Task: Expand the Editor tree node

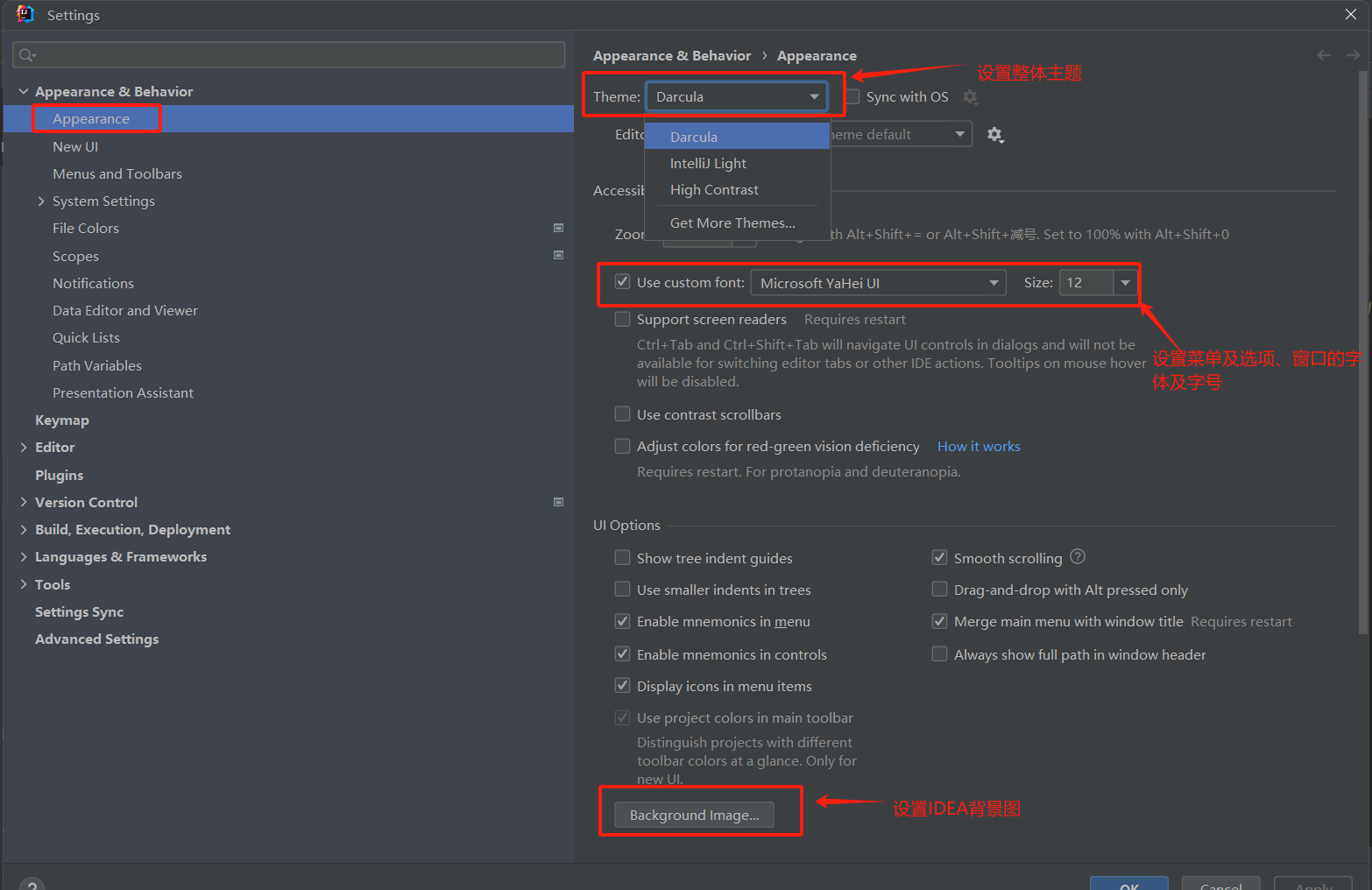Action: pyautogui.click(x=24, y=447)
